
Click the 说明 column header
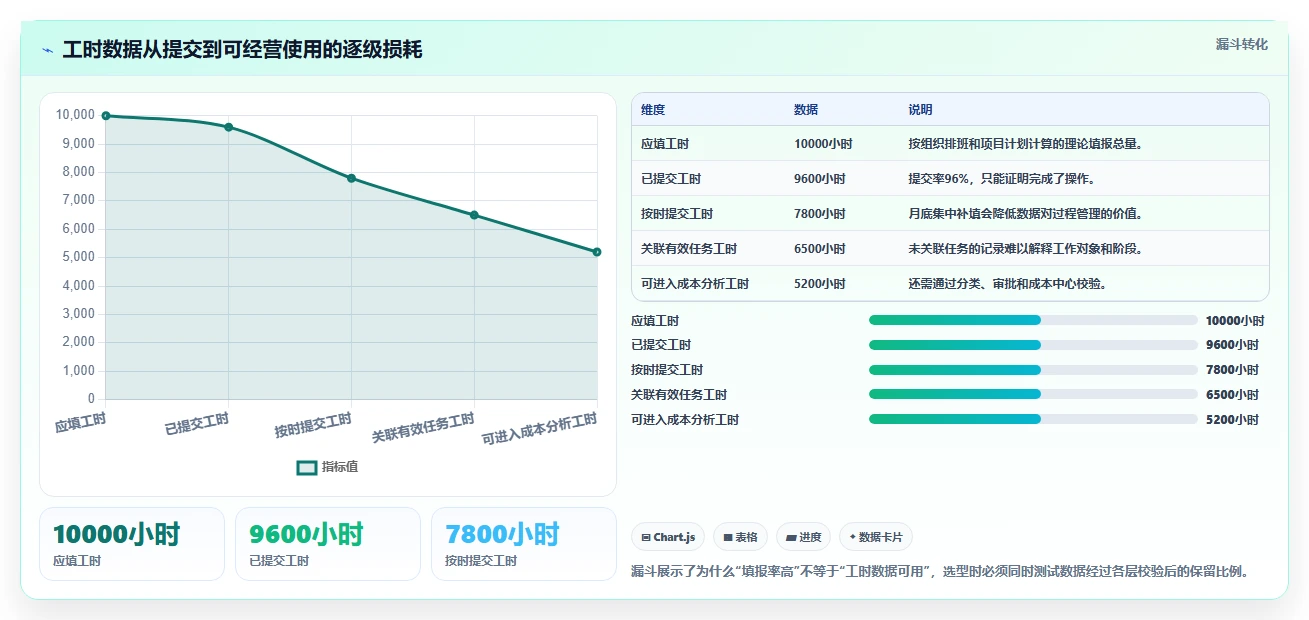(x=920, y=110)
